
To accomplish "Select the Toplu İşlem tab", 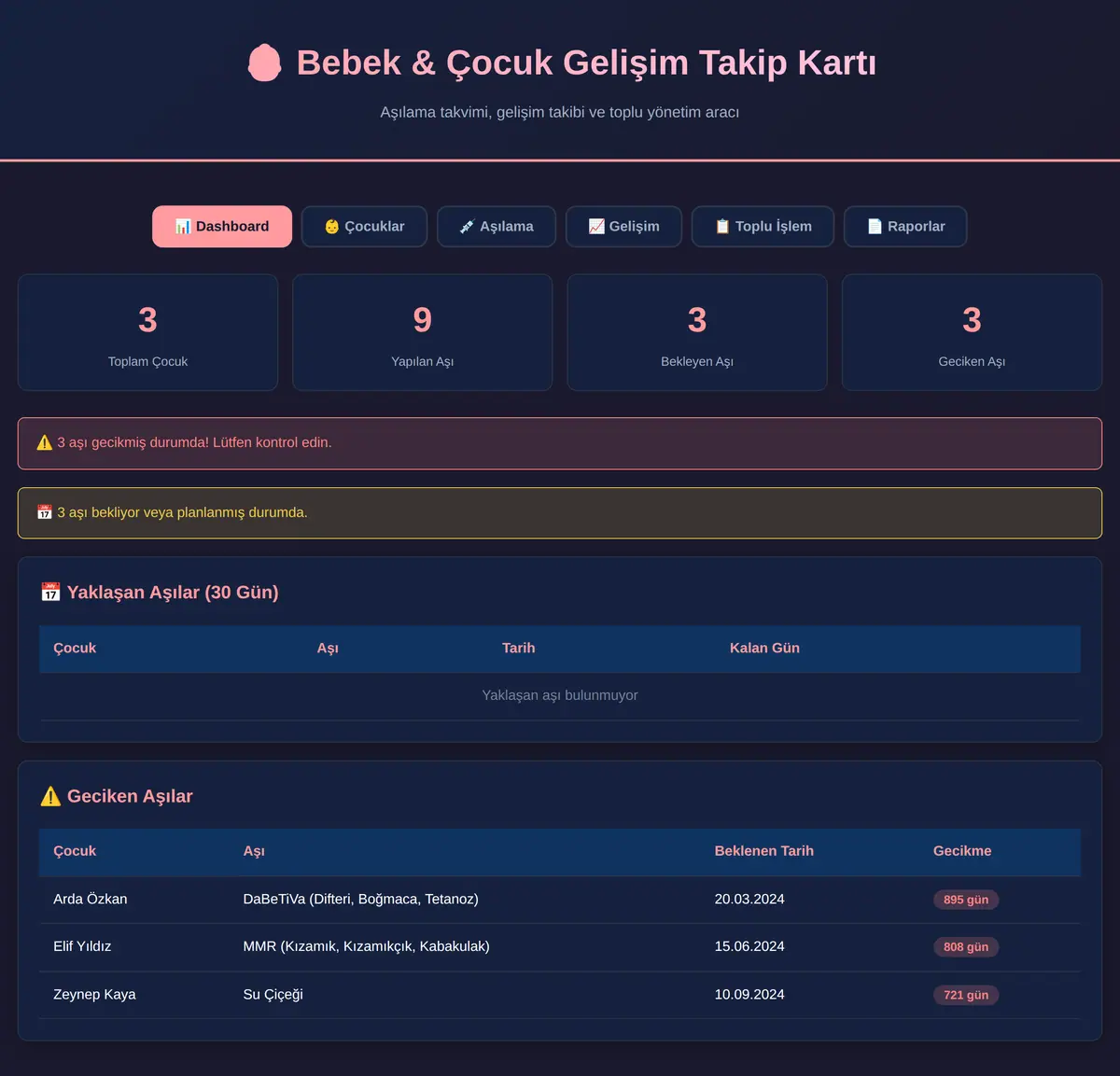I will 763,227.
